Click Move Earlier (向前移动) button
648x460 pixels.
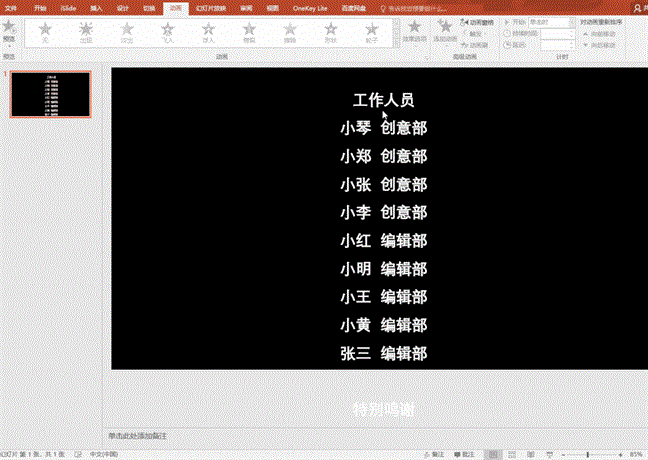605,33
